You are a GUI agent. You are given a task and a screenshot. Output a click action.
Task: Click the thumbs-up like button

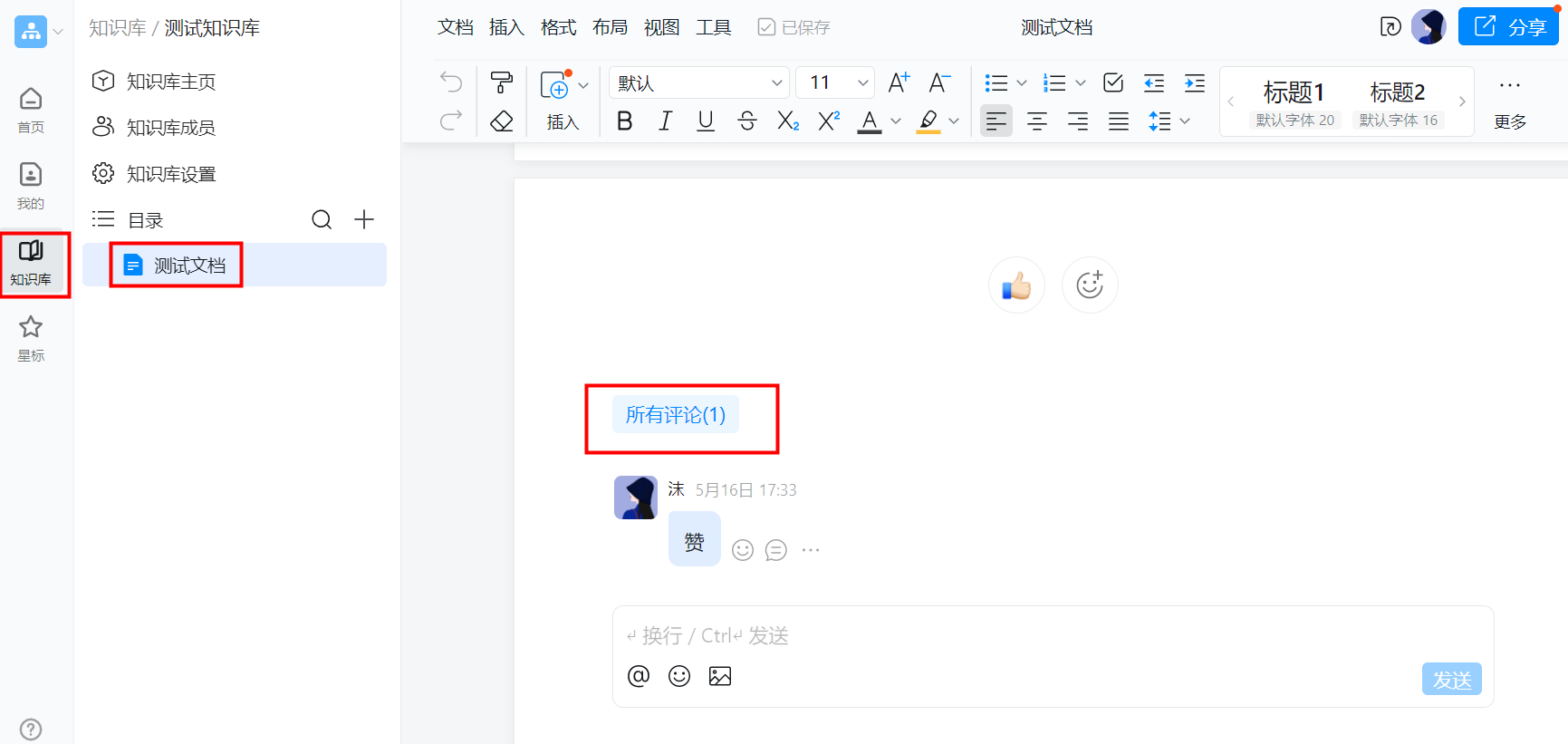1016,285
